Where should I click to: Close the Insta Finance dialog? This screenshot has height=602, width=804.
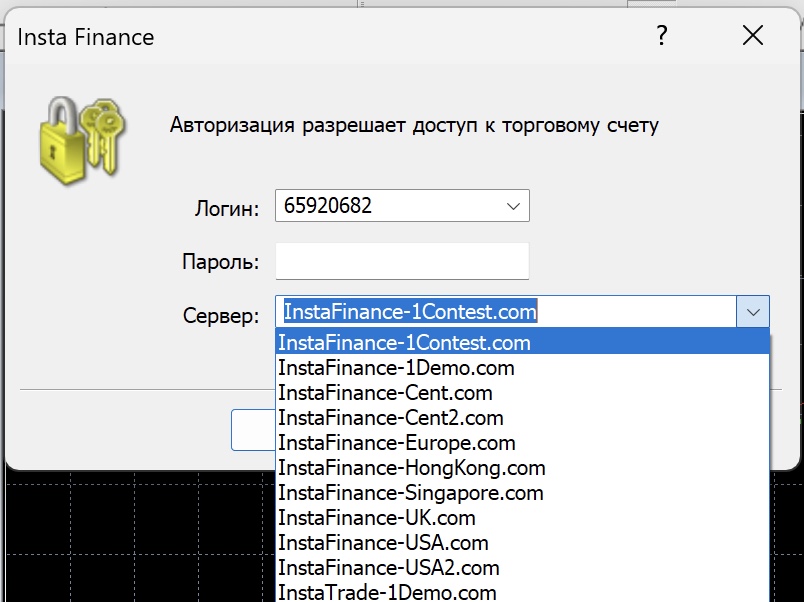point(753,36)
